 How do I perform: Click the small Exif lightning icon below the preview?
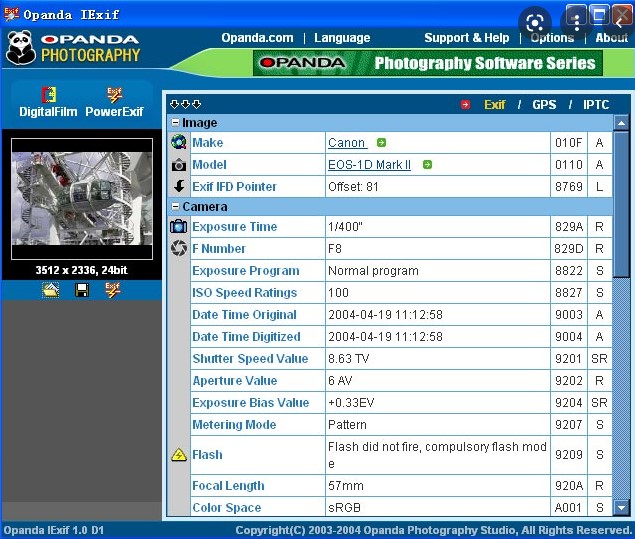coord(113,290)
